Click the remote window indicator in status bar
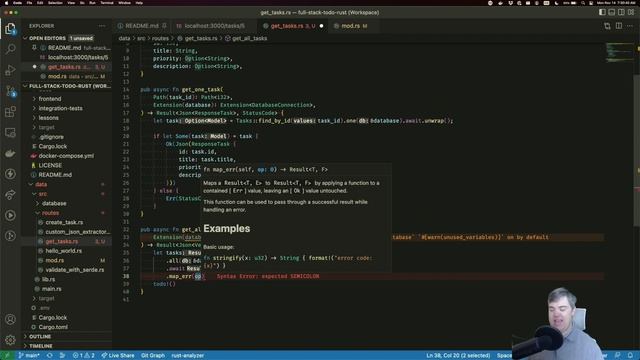The width and height of the screenshot is (640, 360). tap(7, 356)
